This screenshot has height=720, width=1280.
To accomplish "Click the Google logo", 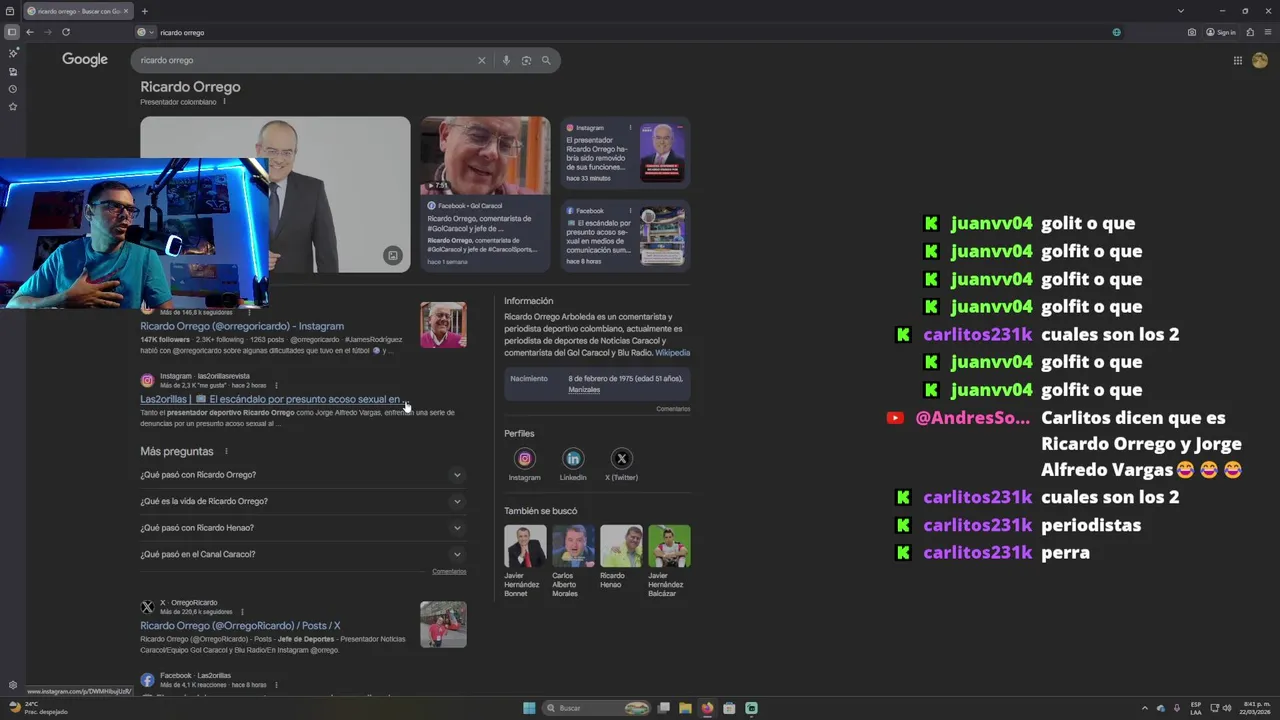I will tap(85, 60).
